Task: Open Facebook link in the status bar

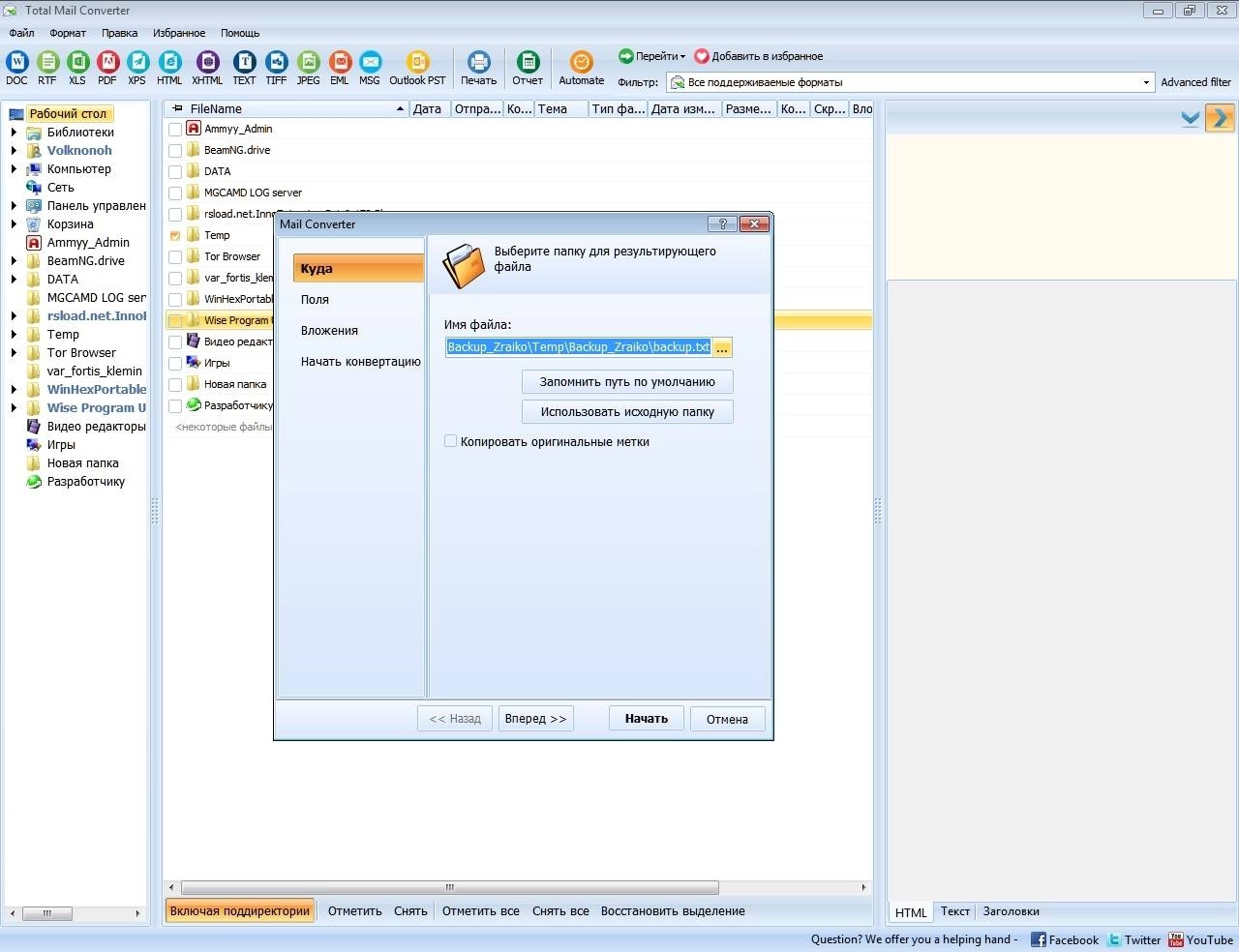Action: 1064,939
